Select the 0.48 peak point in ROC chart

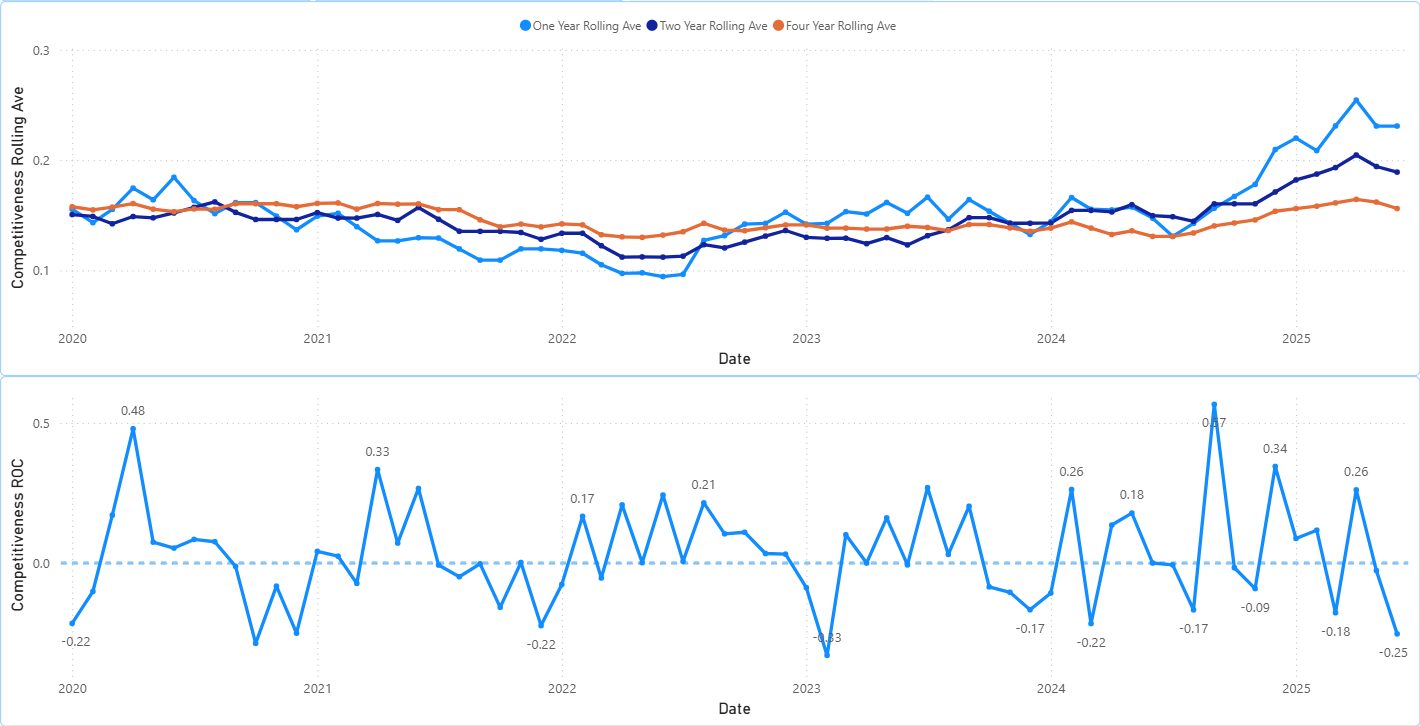click(x=133, y=429)
